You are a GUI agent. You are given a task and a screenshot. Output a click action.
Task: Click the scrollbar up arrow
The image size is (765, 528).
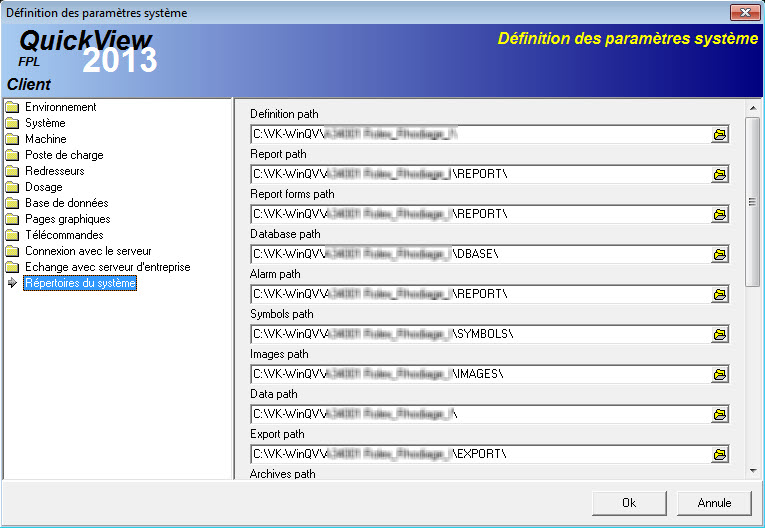pos(753,108)
